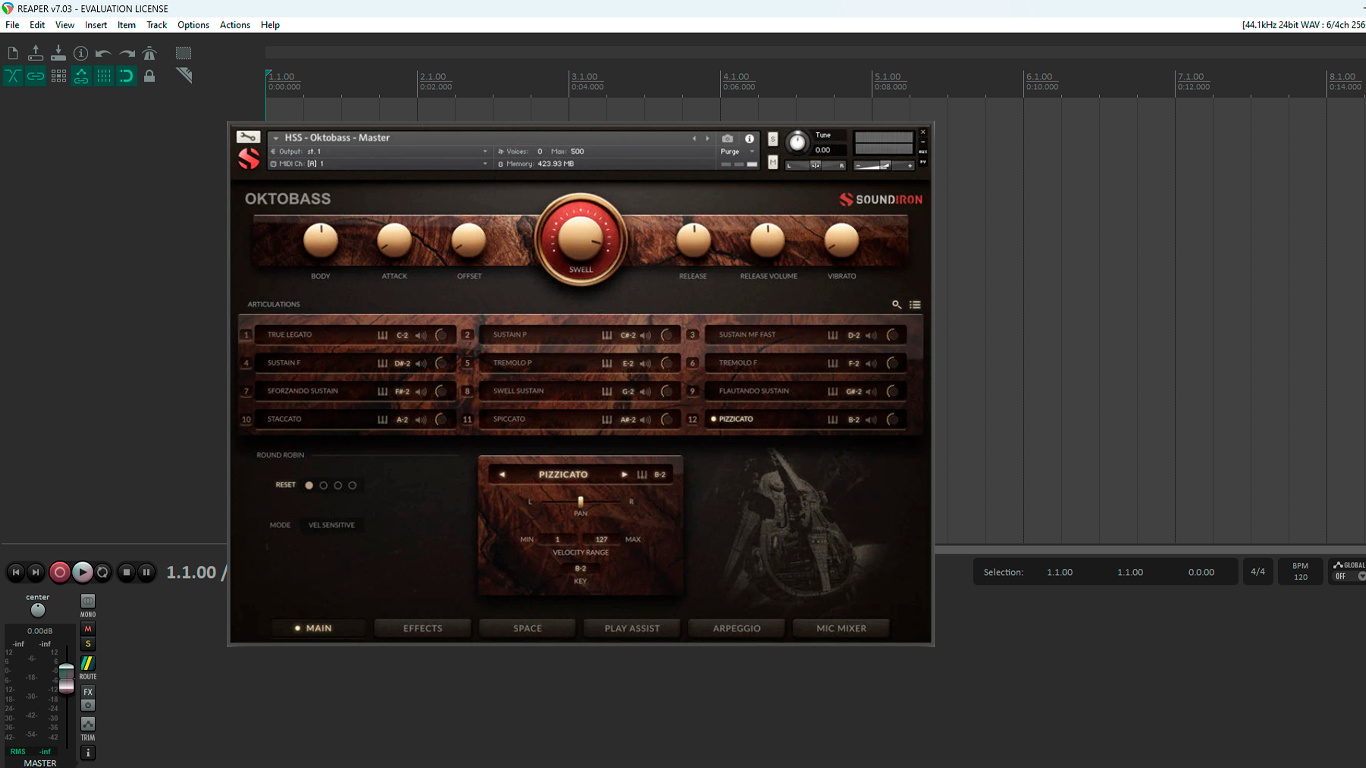Switch to the PLAY ASSIST tab
The width and height of the screenshot is (1366, 768).
point(632,628)
